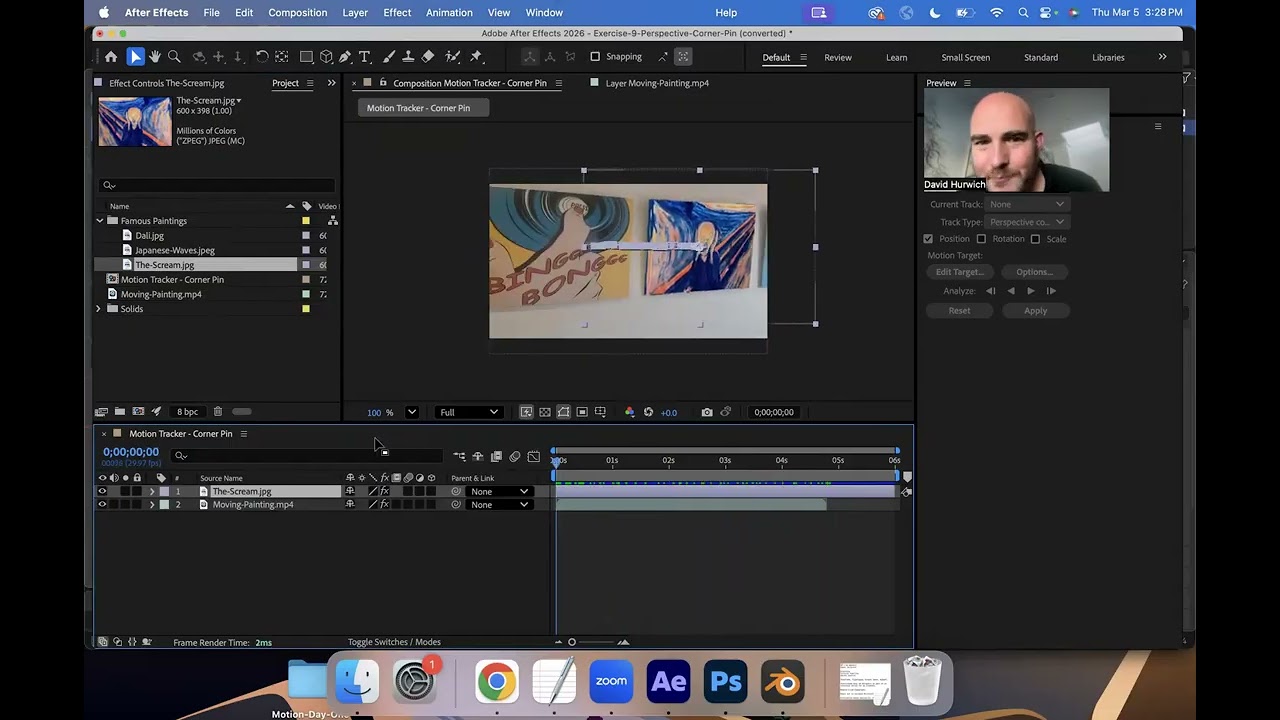Viewport: 1280px width, 720px height.
Task: Click the reset exposure icon in viewer
Action: click(648, 412)
